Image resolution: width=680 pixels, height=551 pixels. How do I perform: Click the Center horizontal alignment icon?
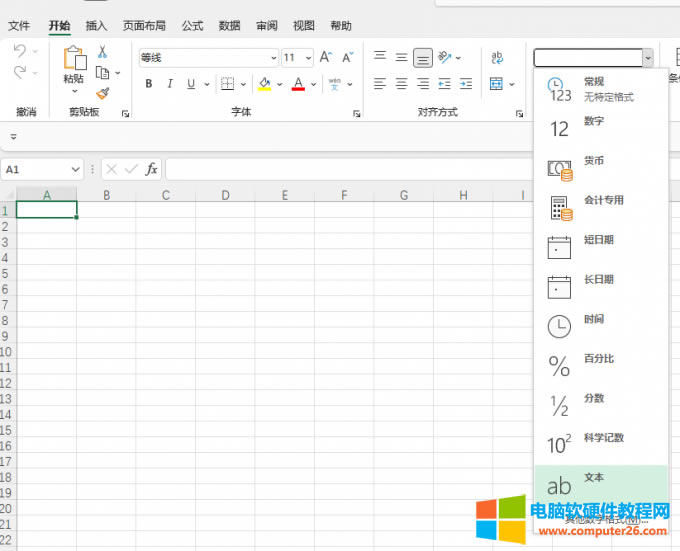(401, 84)
